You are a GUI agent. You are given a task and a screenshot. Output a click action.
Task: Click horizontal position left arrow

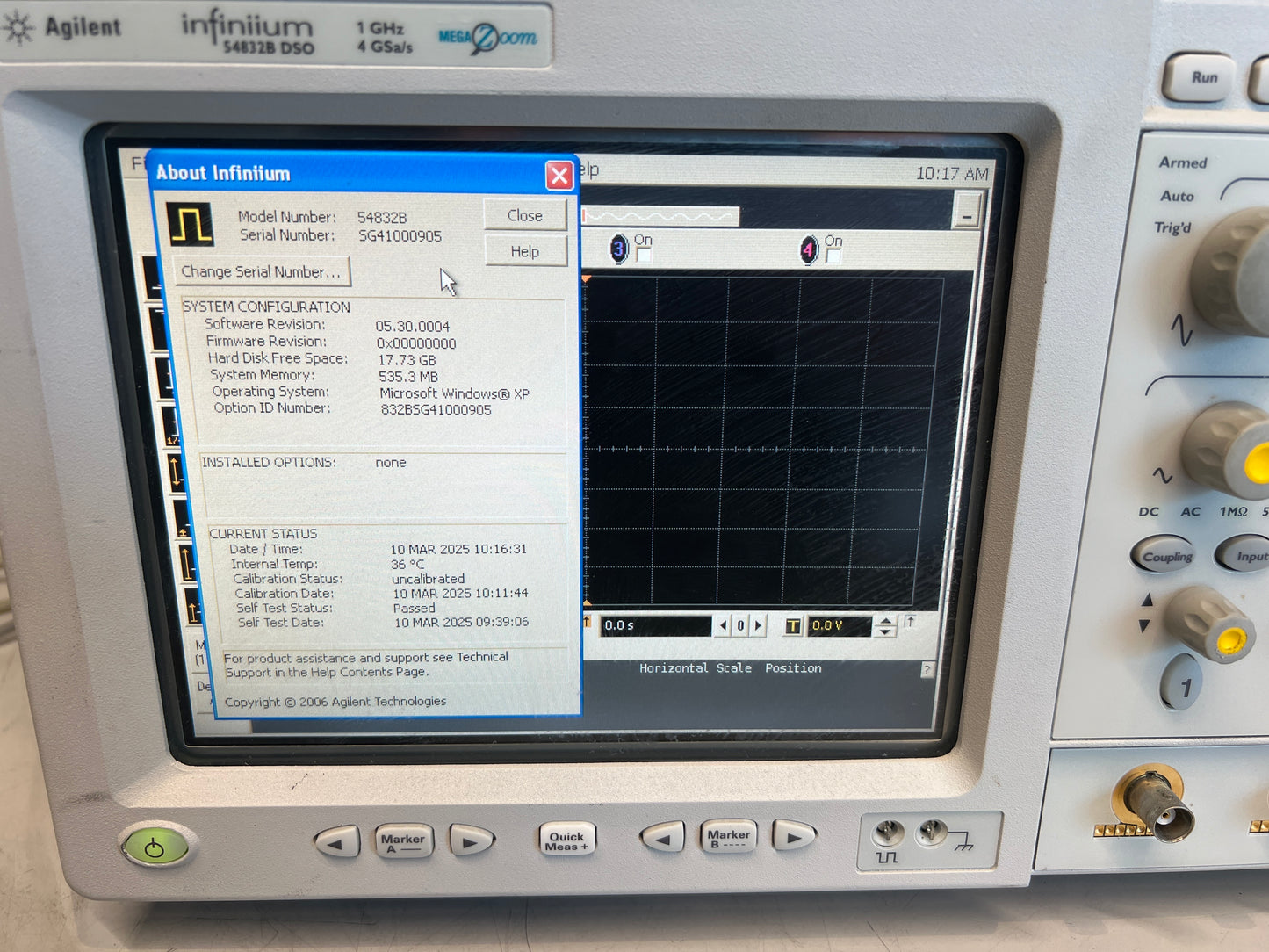point(723,626)
